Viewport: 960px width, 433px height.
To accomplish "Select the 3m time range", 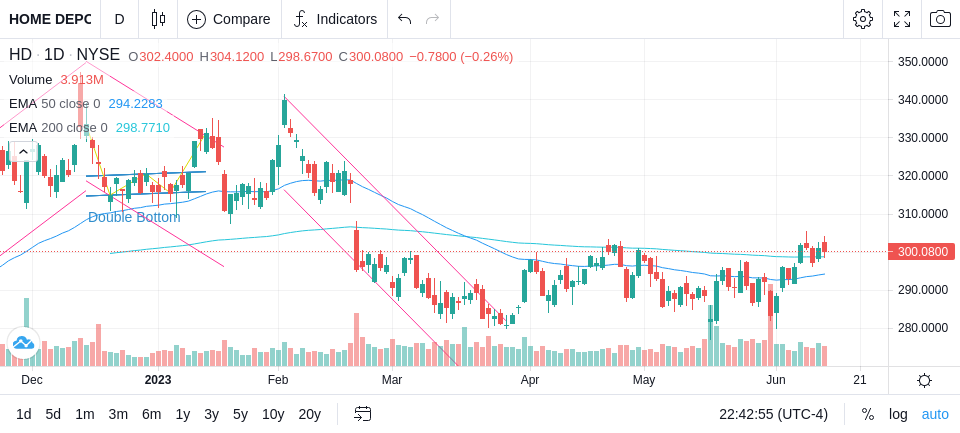I will coord(118,415).
